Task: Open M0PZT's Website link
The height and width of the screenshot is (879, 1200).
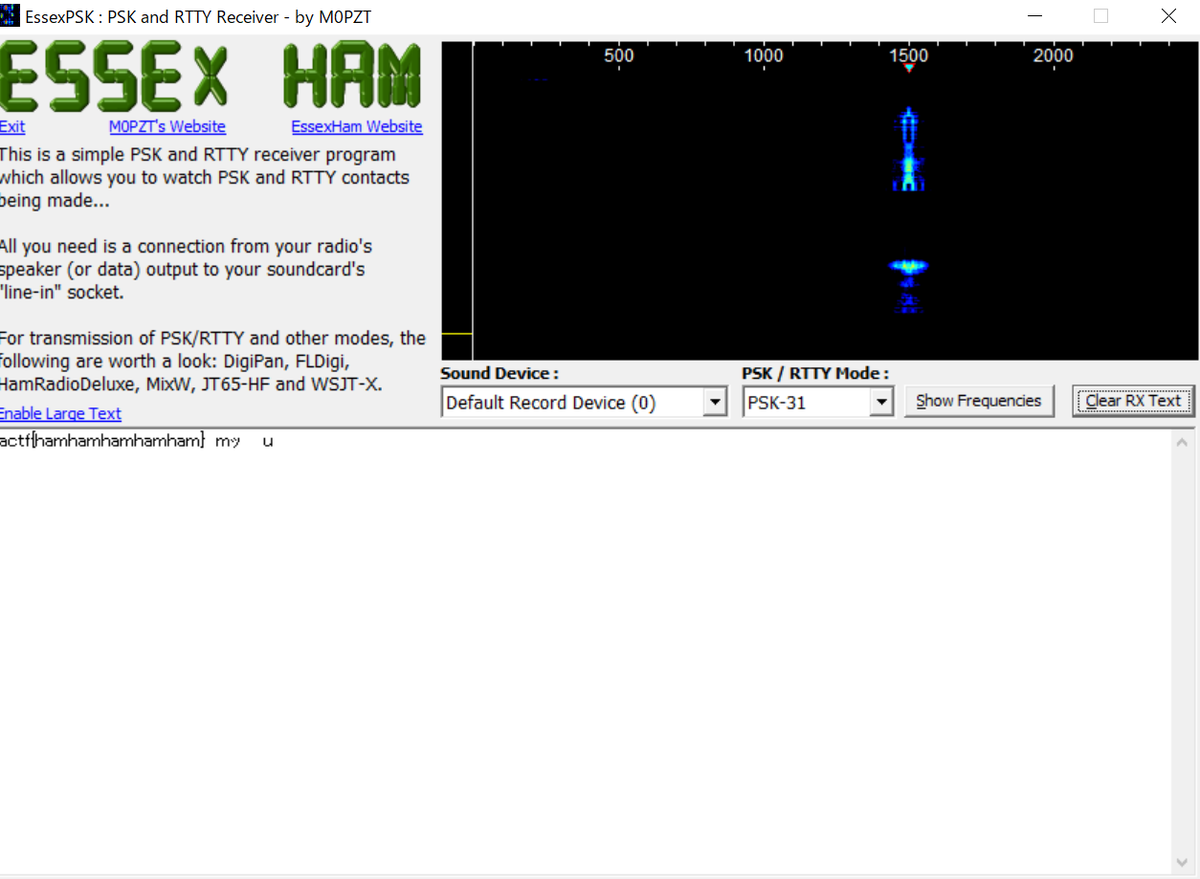Action: (167, 127)
